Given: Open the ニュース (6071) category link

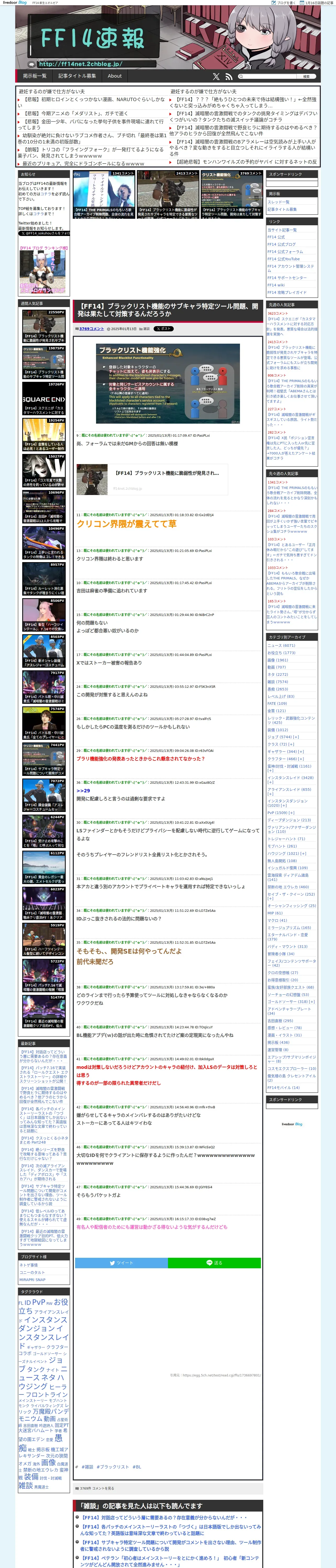Looking at the screenshot, I should tap(281, 645).
